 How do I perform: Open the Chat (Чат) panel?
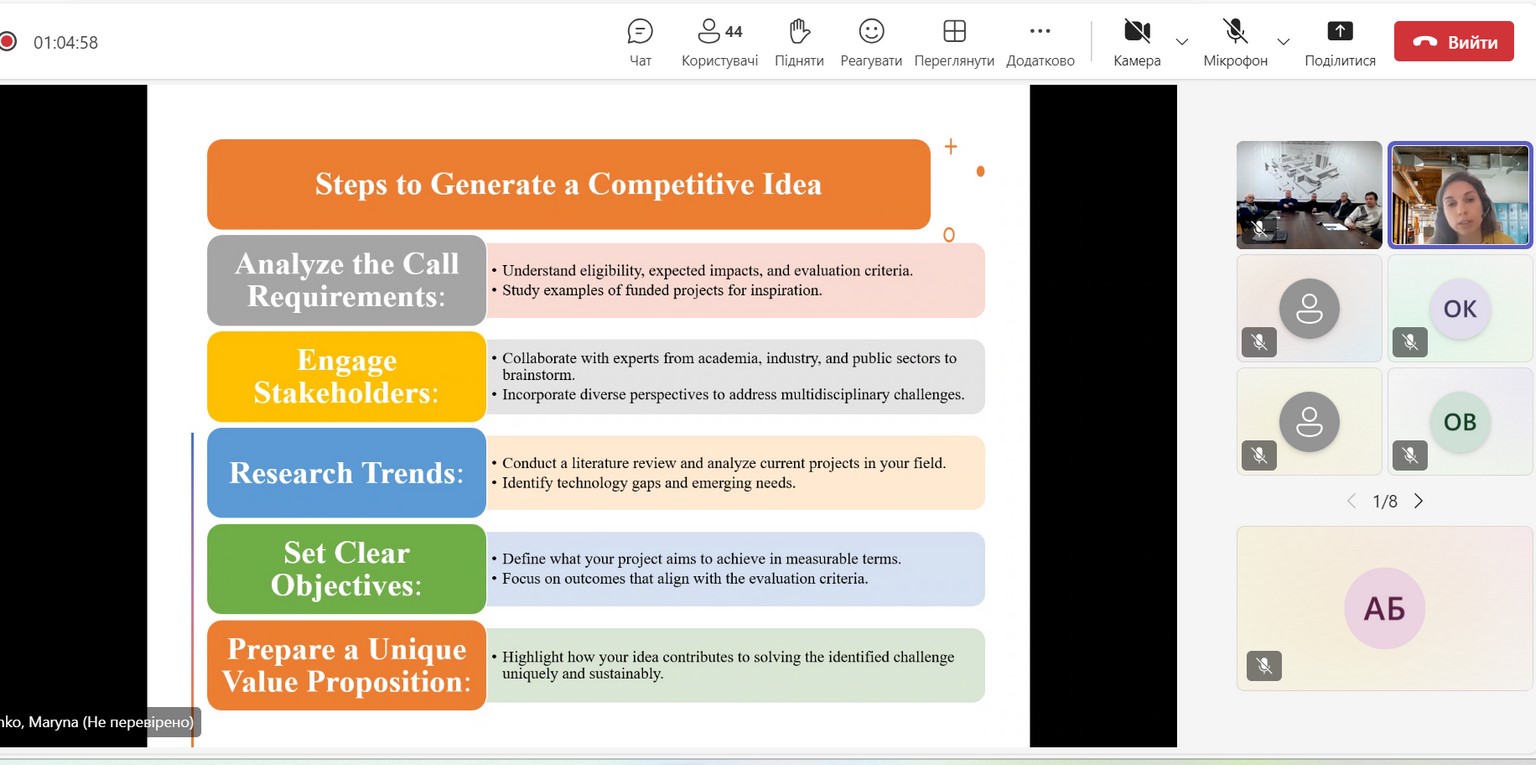tap(640, 42)
